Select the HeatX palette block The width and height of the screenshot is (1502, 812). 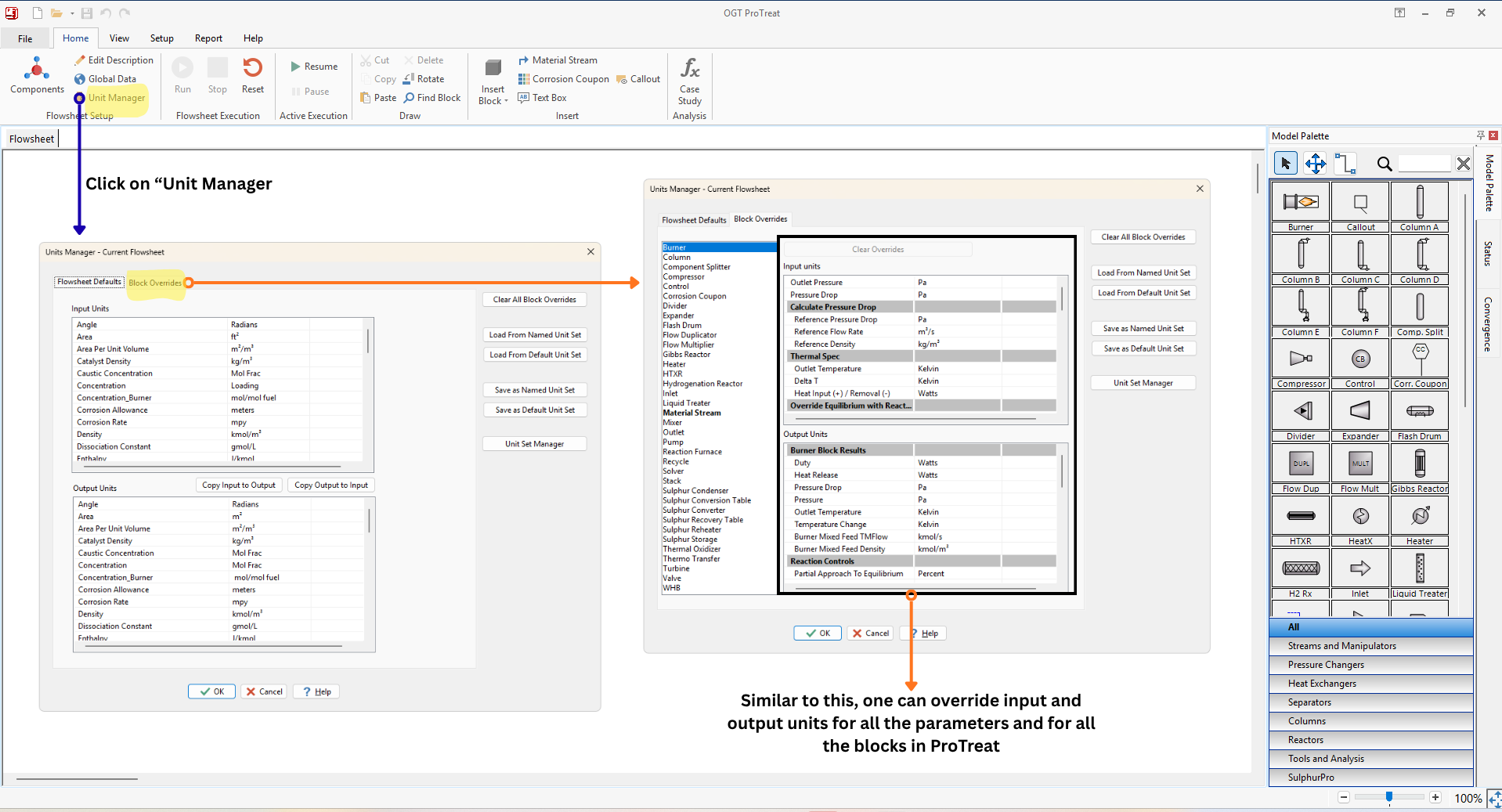(x=1360, y=521)
